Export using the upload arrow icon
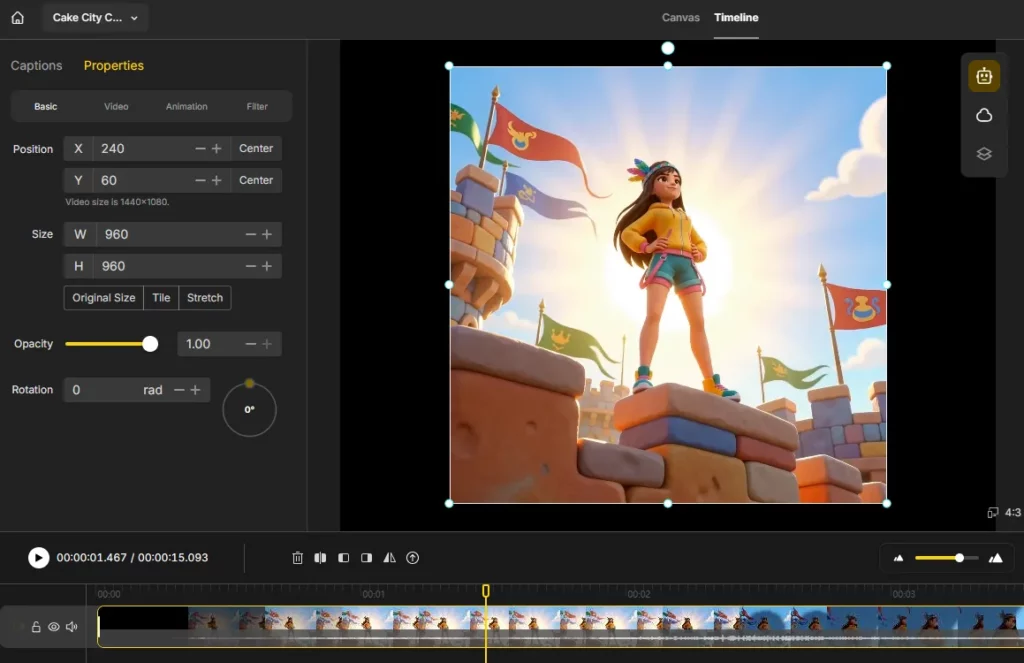The image size is (1024, 663). point(412,558)
